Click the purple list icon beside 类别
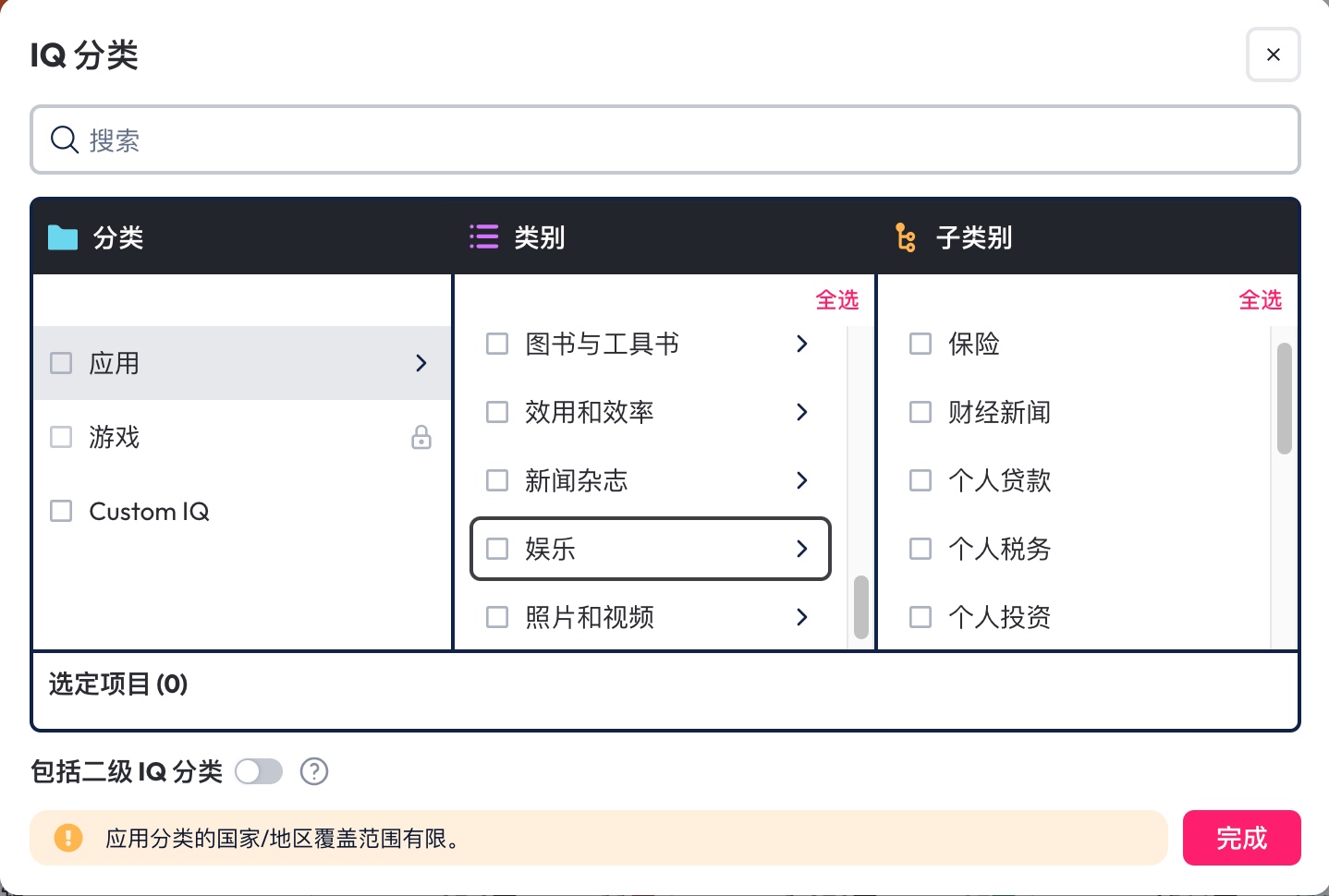The image size is (1329, 896). point(483,237)
